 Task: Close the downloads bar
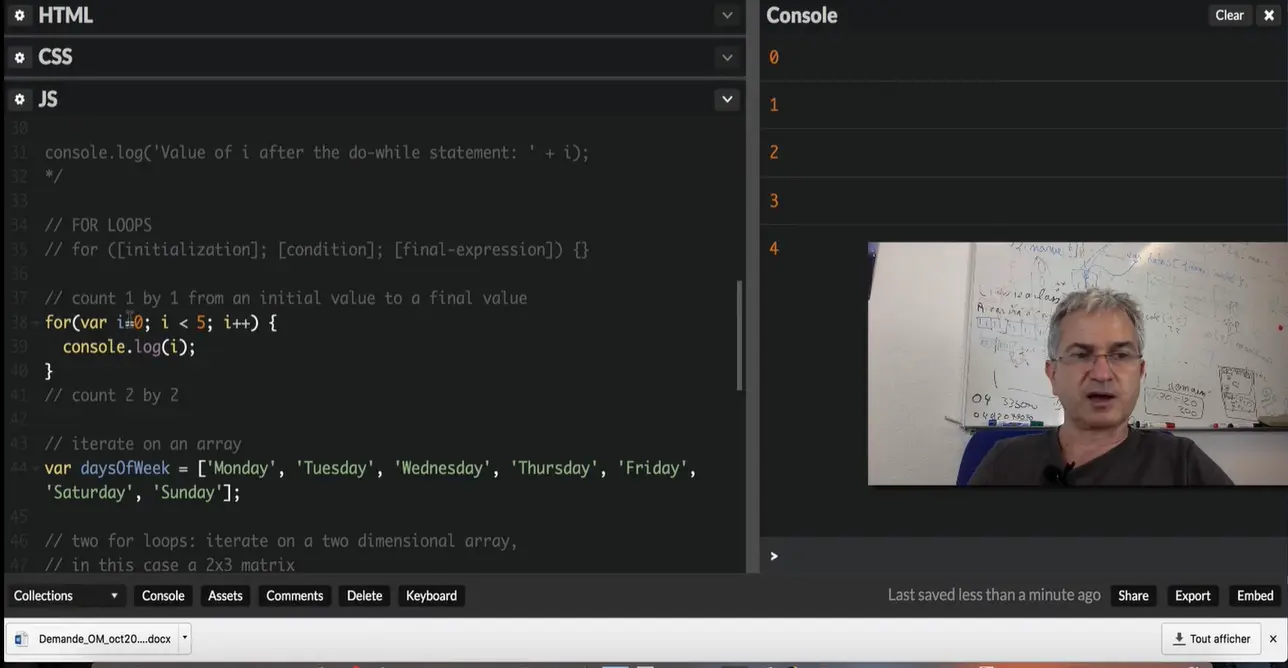click(x=1273, y=639)
